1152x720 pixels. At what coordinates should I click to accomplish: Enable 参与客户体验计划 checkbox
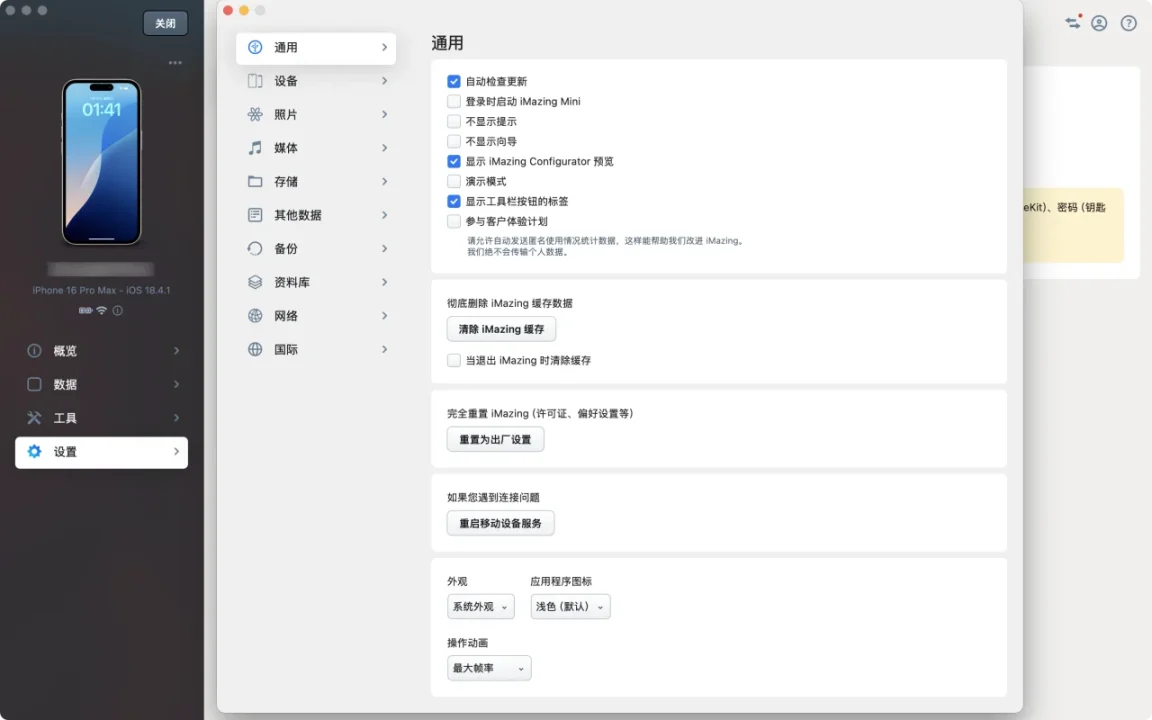click(454, 221)
